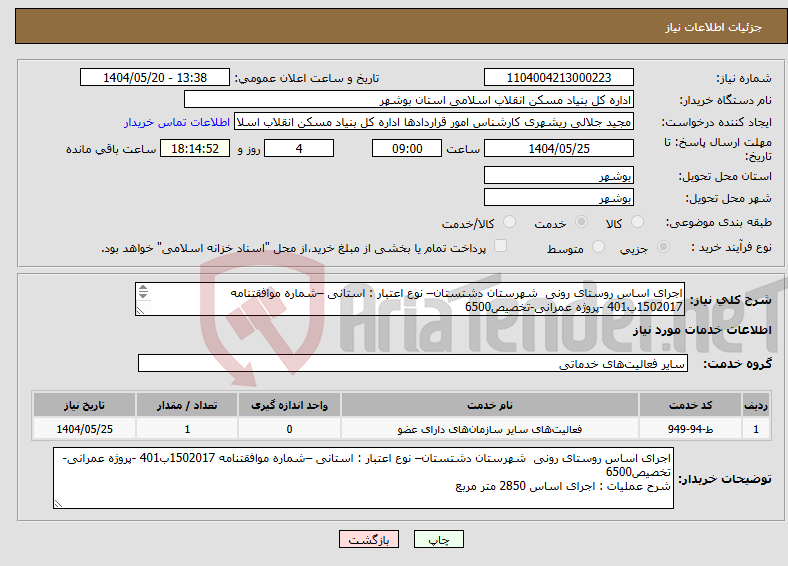Click the service code cell ط-94-949
Viewport: 788px width, 566px height.
(691, 429)
